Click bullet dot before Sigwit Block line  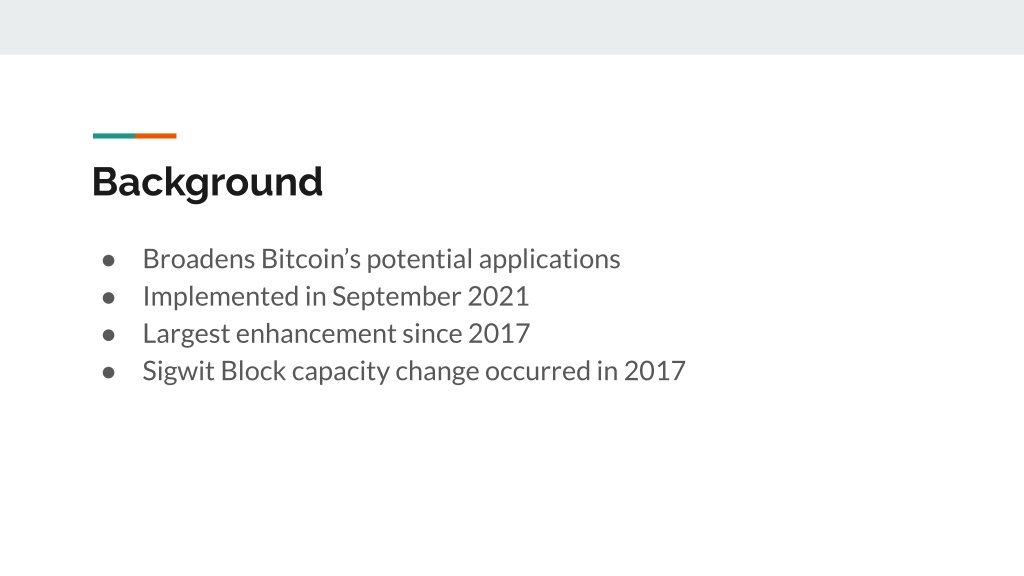108,372
